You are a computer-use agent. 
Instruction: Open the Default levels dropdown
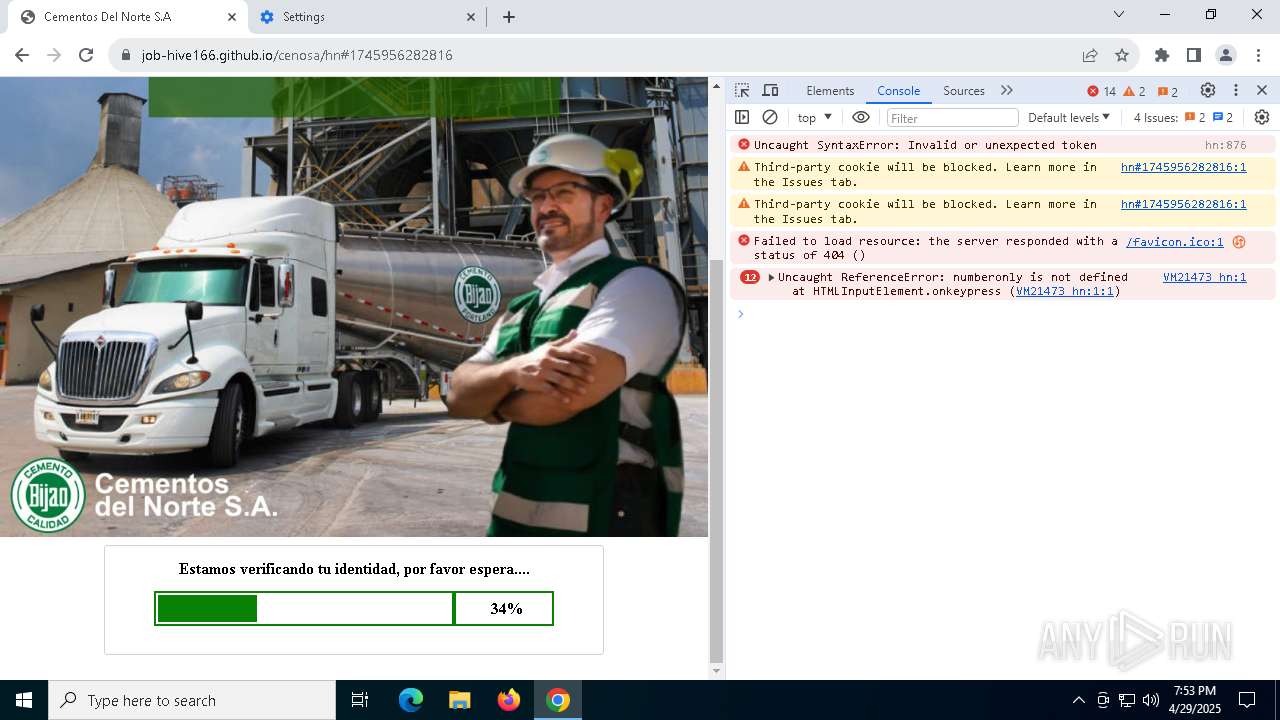point(1069,117)
